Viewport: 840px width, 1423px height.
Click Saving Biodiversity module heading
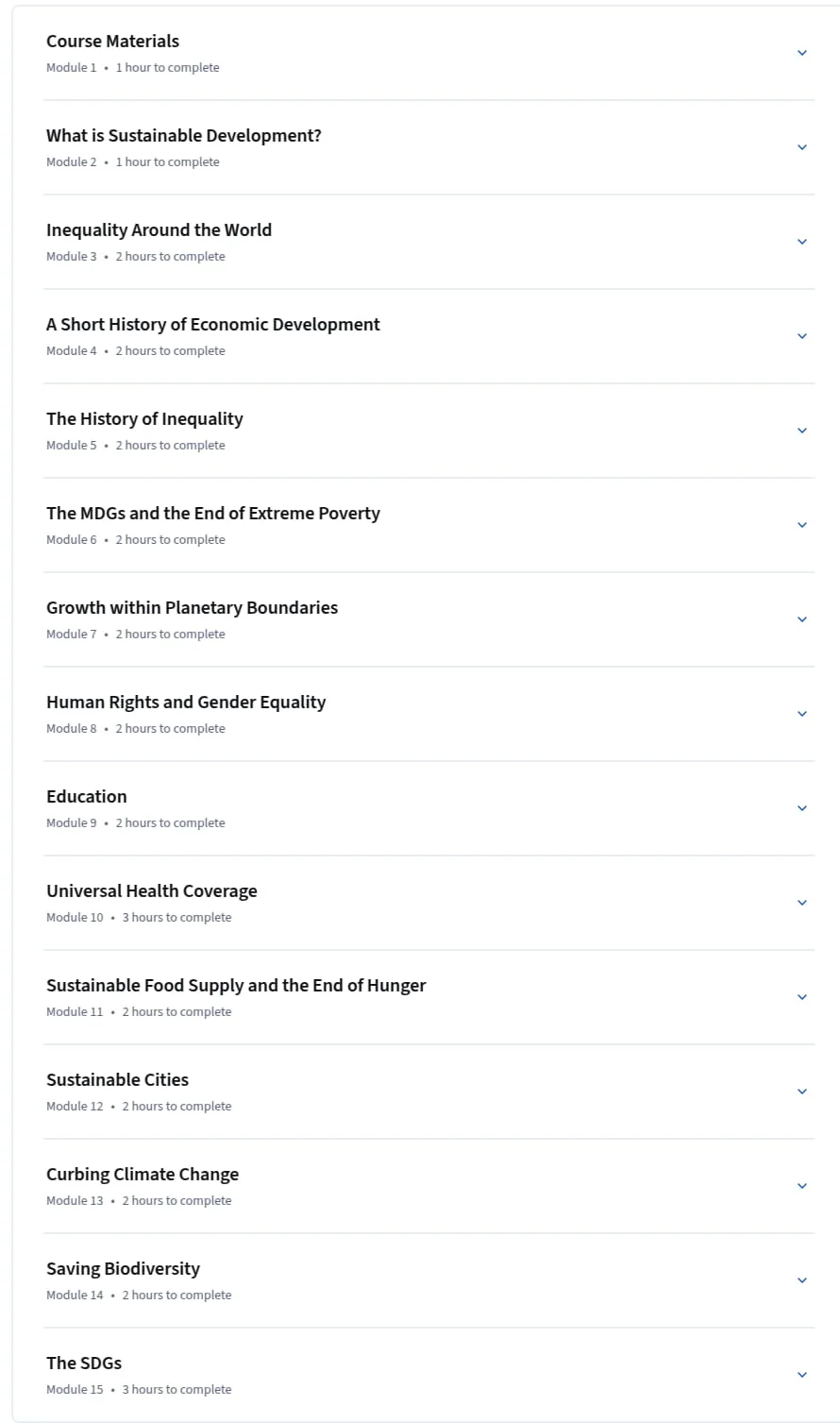[123, 1269]
